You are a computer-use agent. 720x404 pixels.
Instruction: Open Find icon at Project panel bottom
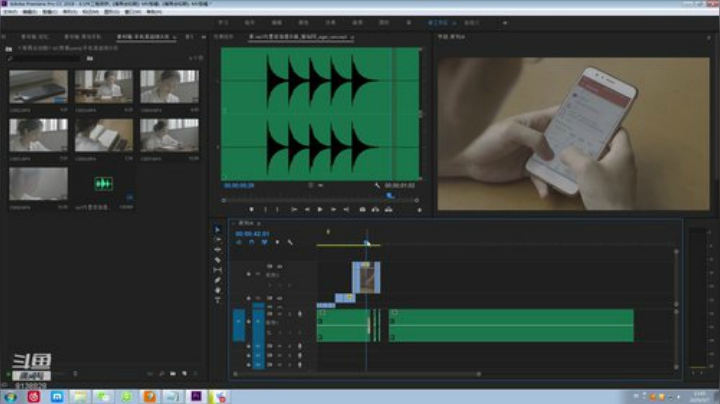click(x=162, y=374)
